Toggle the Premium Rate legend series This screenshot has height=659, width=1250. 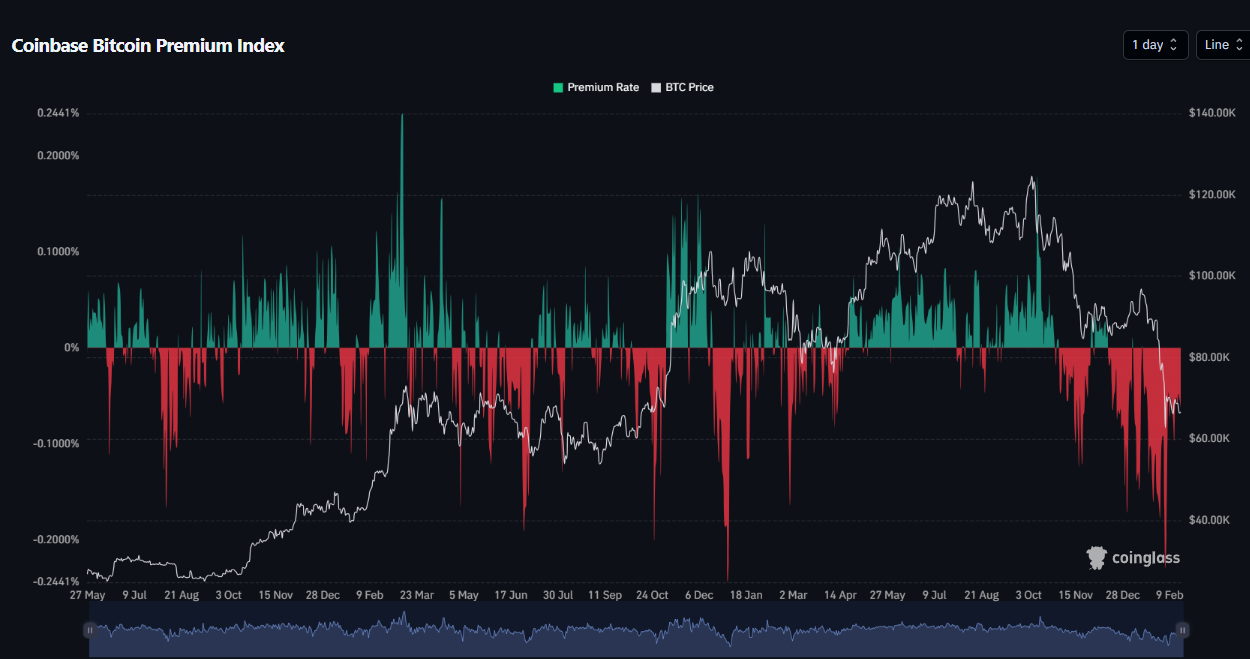pos(596,88)
